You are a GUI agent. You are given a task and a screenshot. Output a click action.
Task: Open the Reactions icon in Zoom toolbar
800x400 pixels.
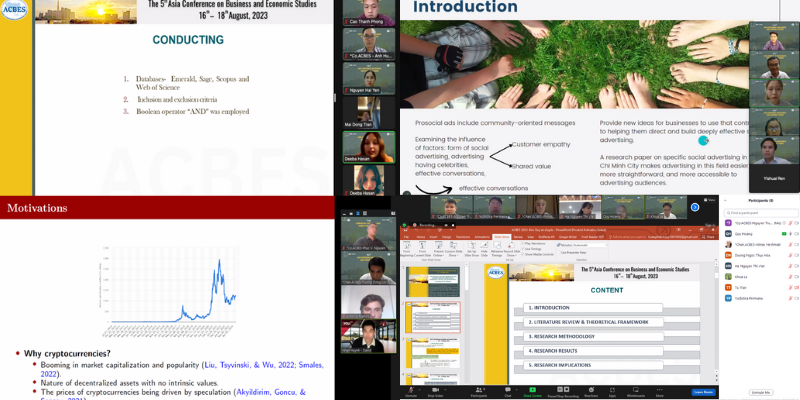tap(591, 390)
